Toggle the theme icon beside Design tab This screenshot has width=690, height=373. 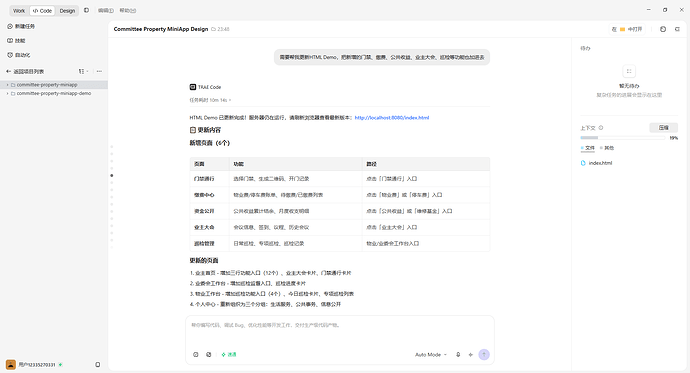coord(86,10)
